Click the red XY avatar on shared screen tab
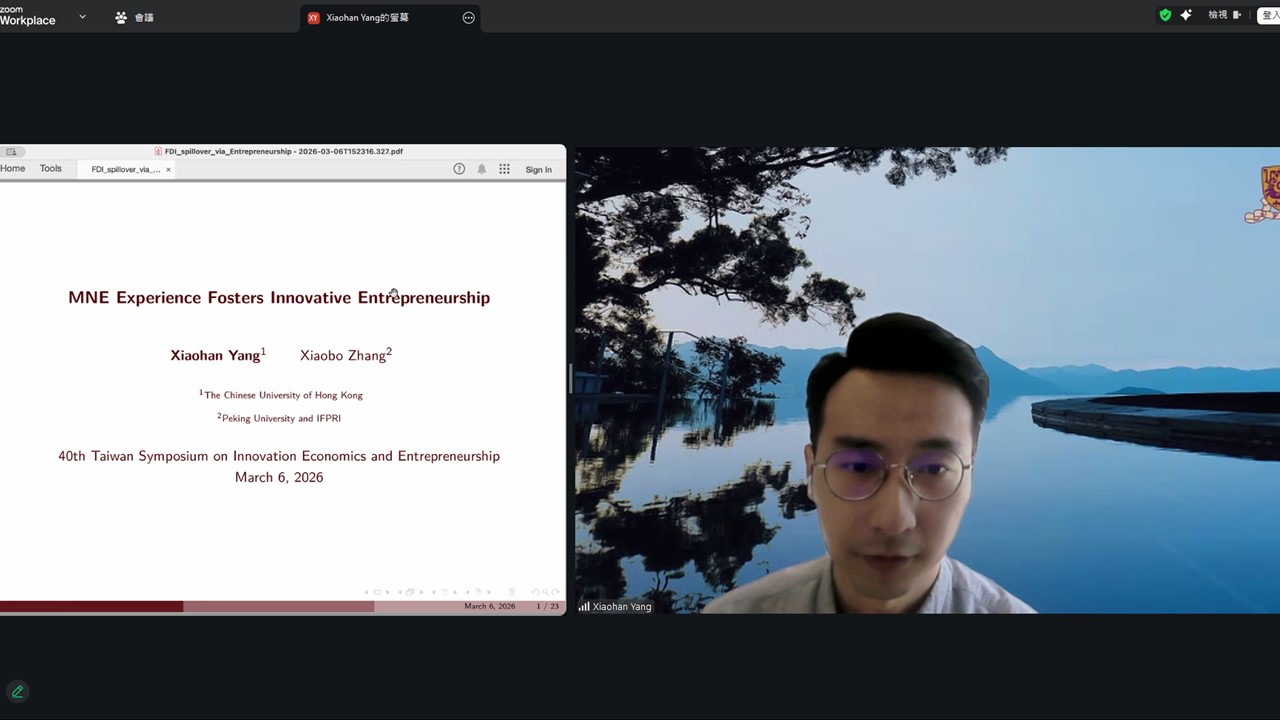The image size is (1280, 720). pos(313,18)
